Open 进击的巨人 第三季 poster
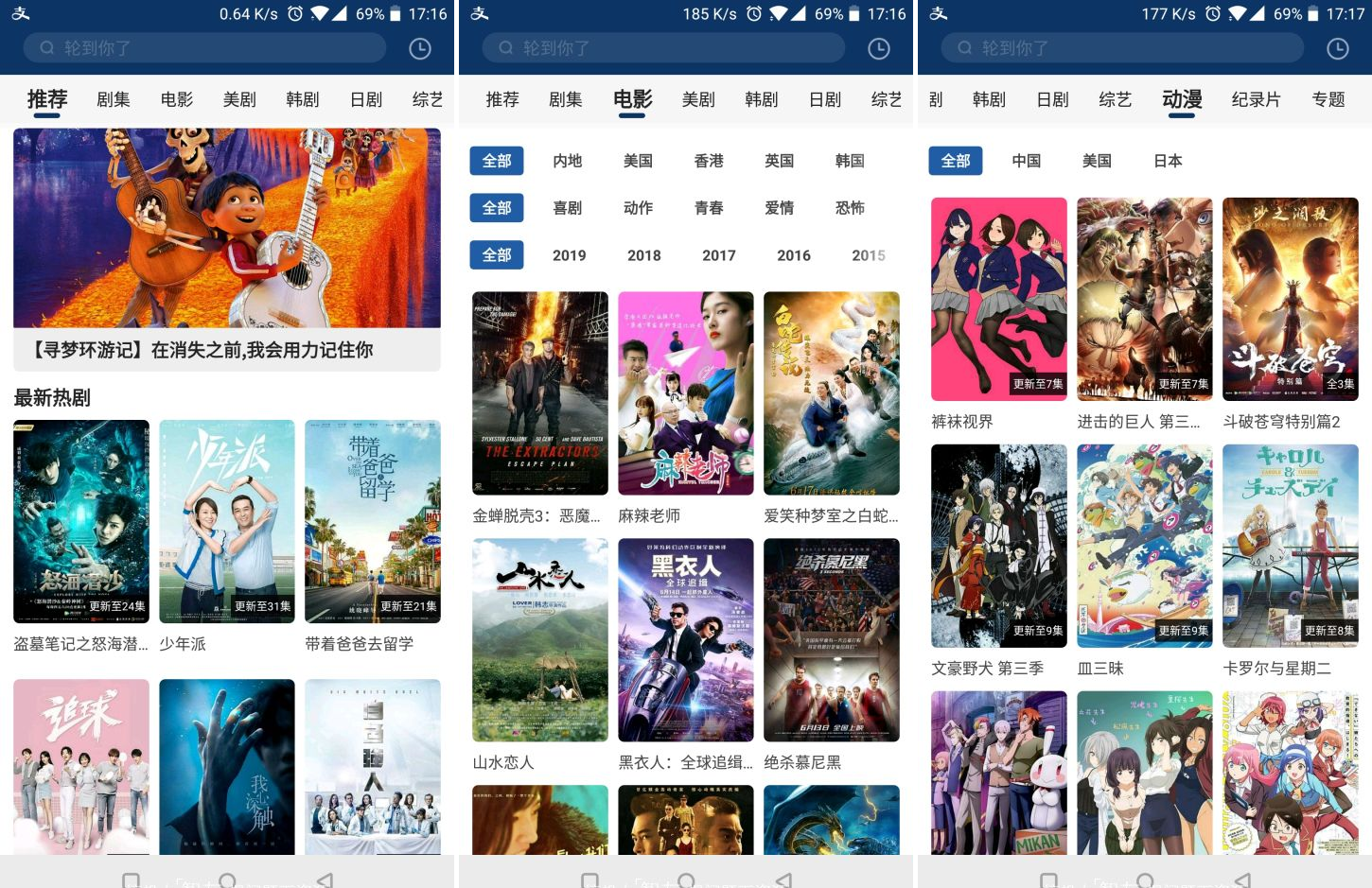The height and width of the screenshot is (888, 1372). (x=1145, y=299)
